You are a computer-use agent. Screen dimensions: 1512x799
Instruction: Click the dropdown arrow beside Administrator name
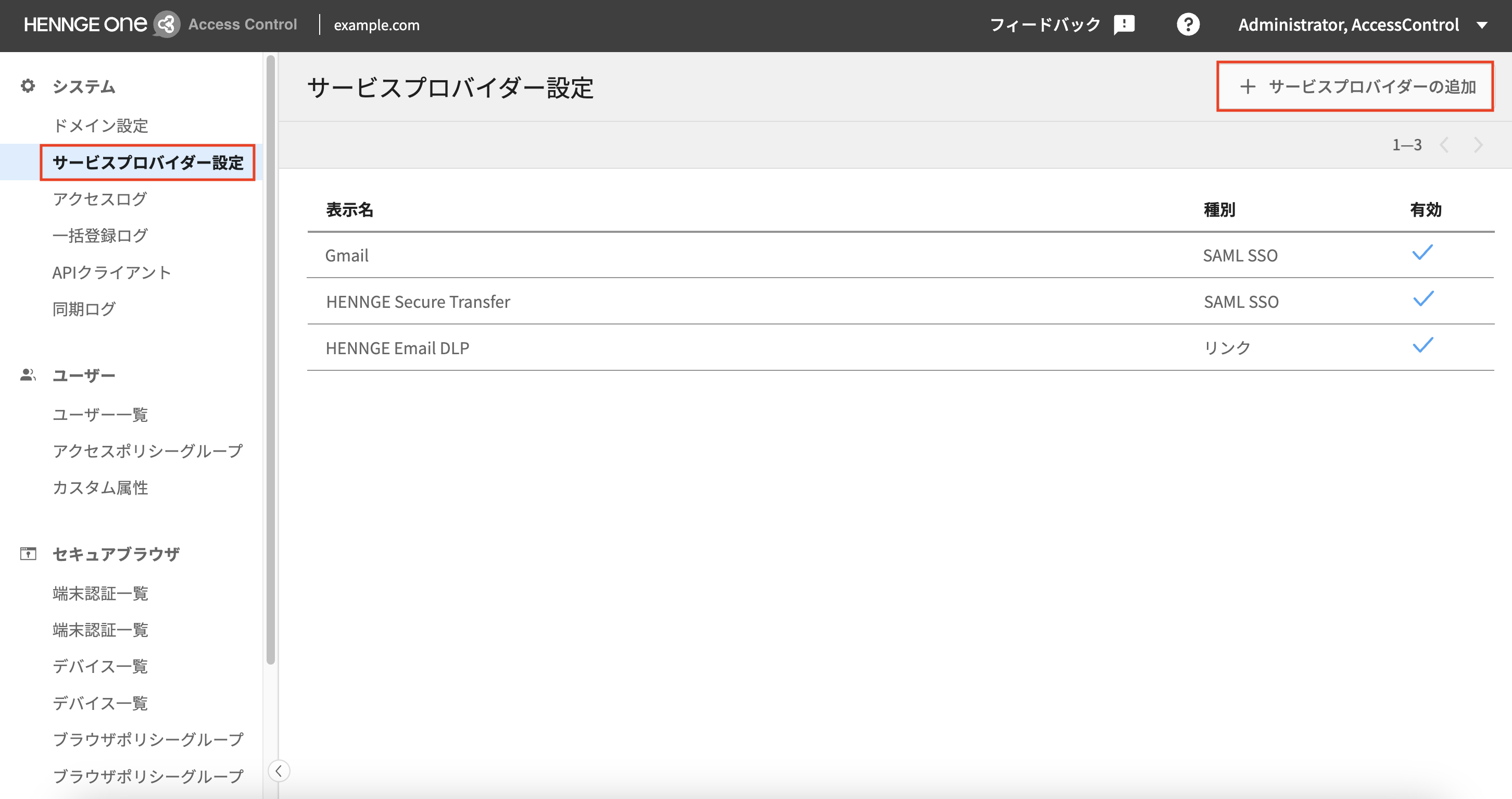(x=1482, y=25)
